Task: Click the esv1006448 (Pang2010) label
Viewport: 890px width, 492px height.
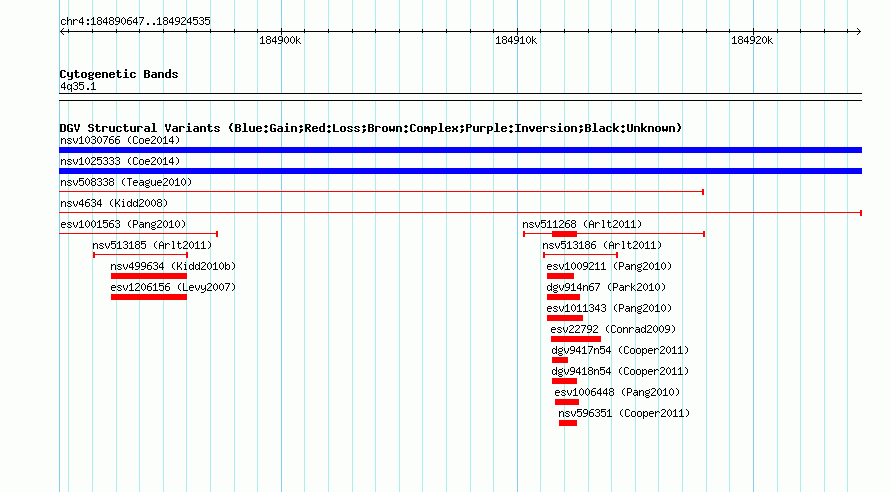Action: (617, 392)
